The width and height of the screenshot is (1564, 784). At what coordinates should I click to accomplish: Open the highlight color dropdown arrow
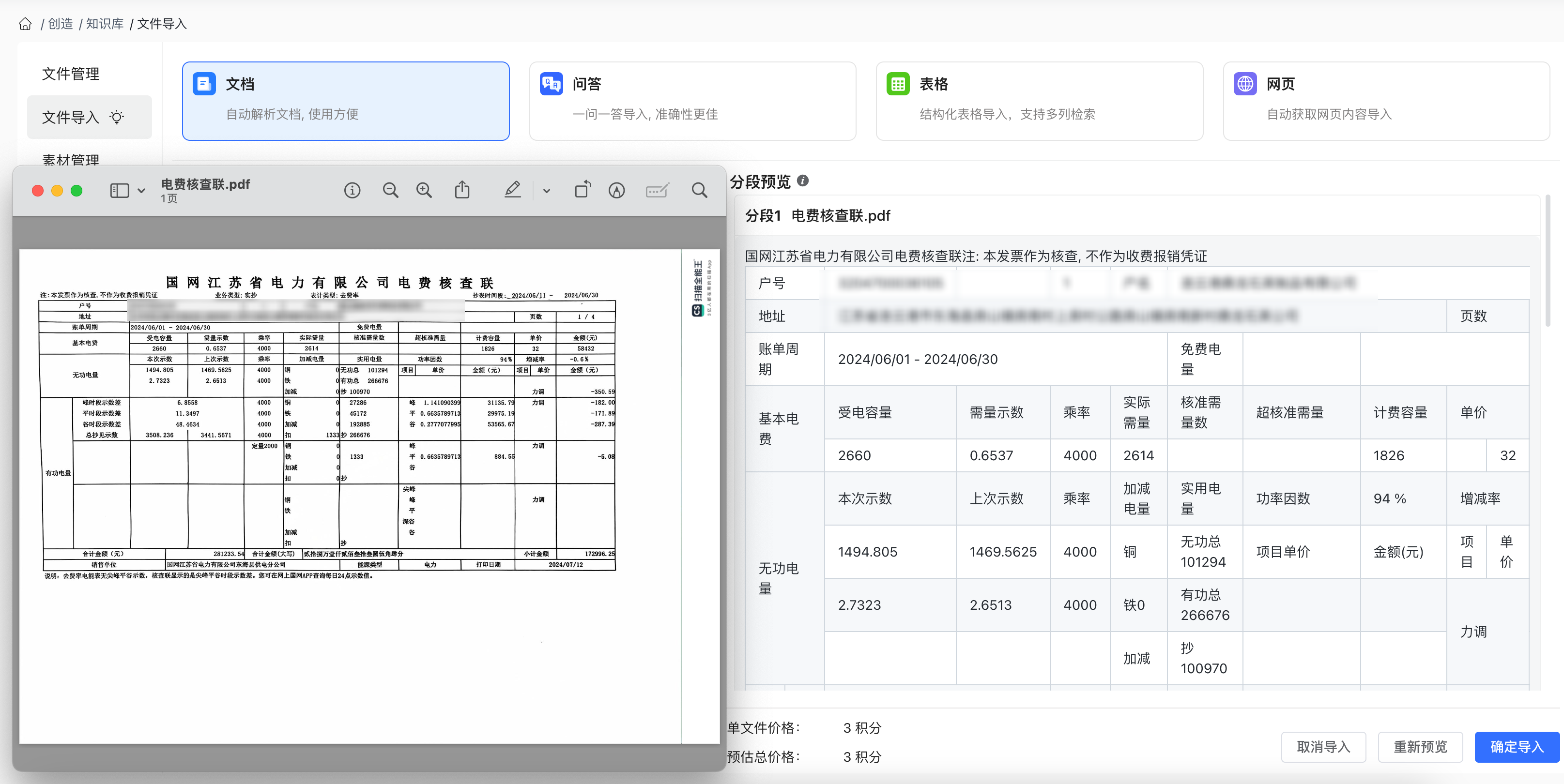coord(546,191)
